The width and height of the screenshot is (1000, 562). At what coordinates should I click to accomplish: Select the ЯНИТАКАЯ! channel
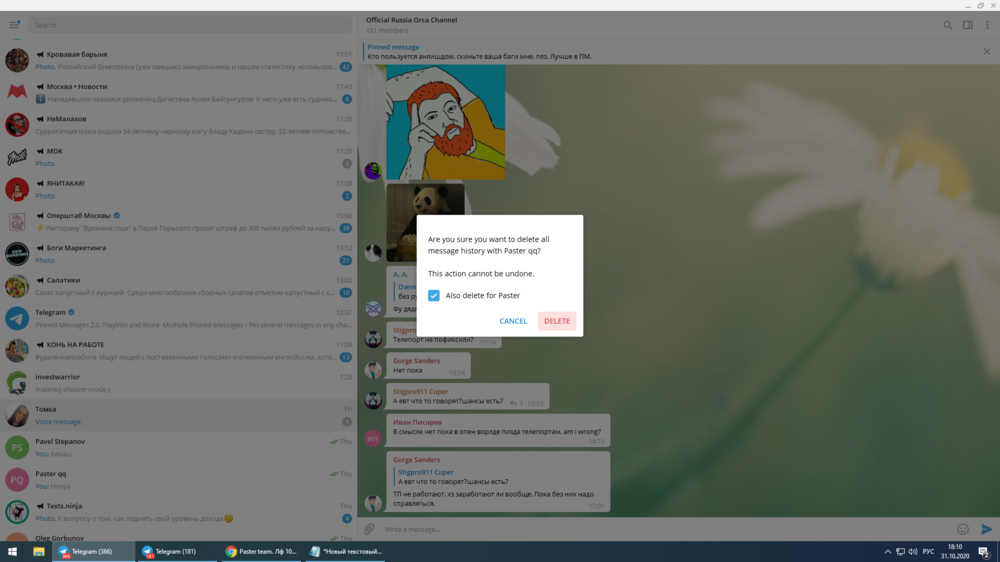pyautogui.click(x=179, y=189)
